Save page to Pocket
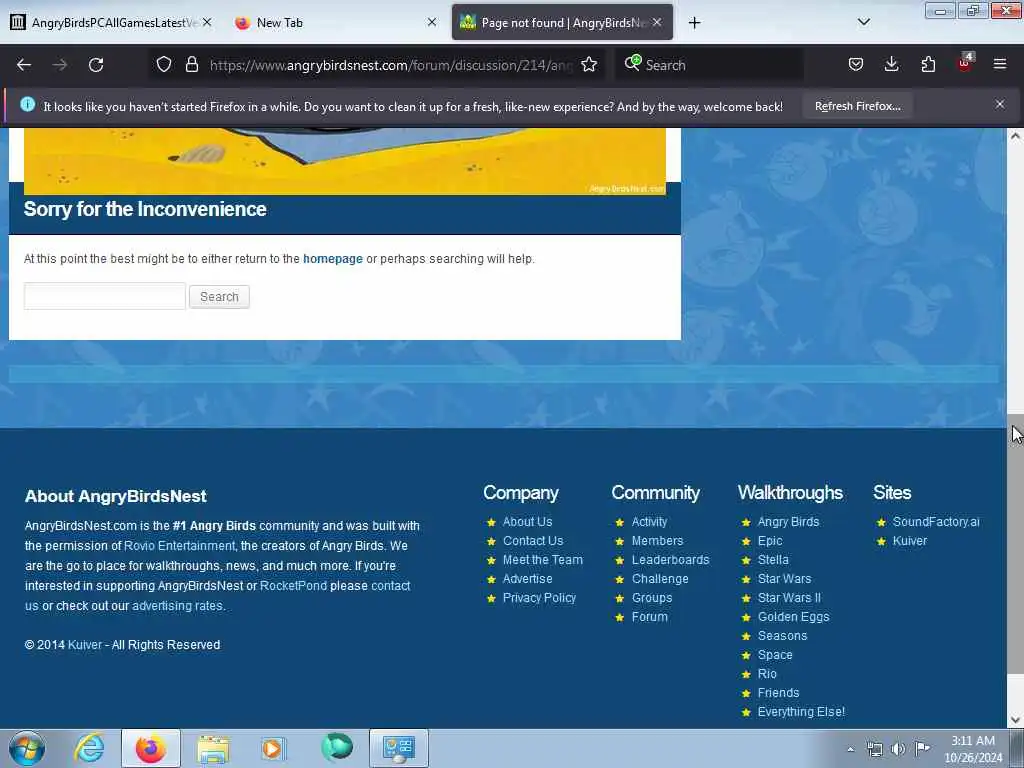 point(856,65)
